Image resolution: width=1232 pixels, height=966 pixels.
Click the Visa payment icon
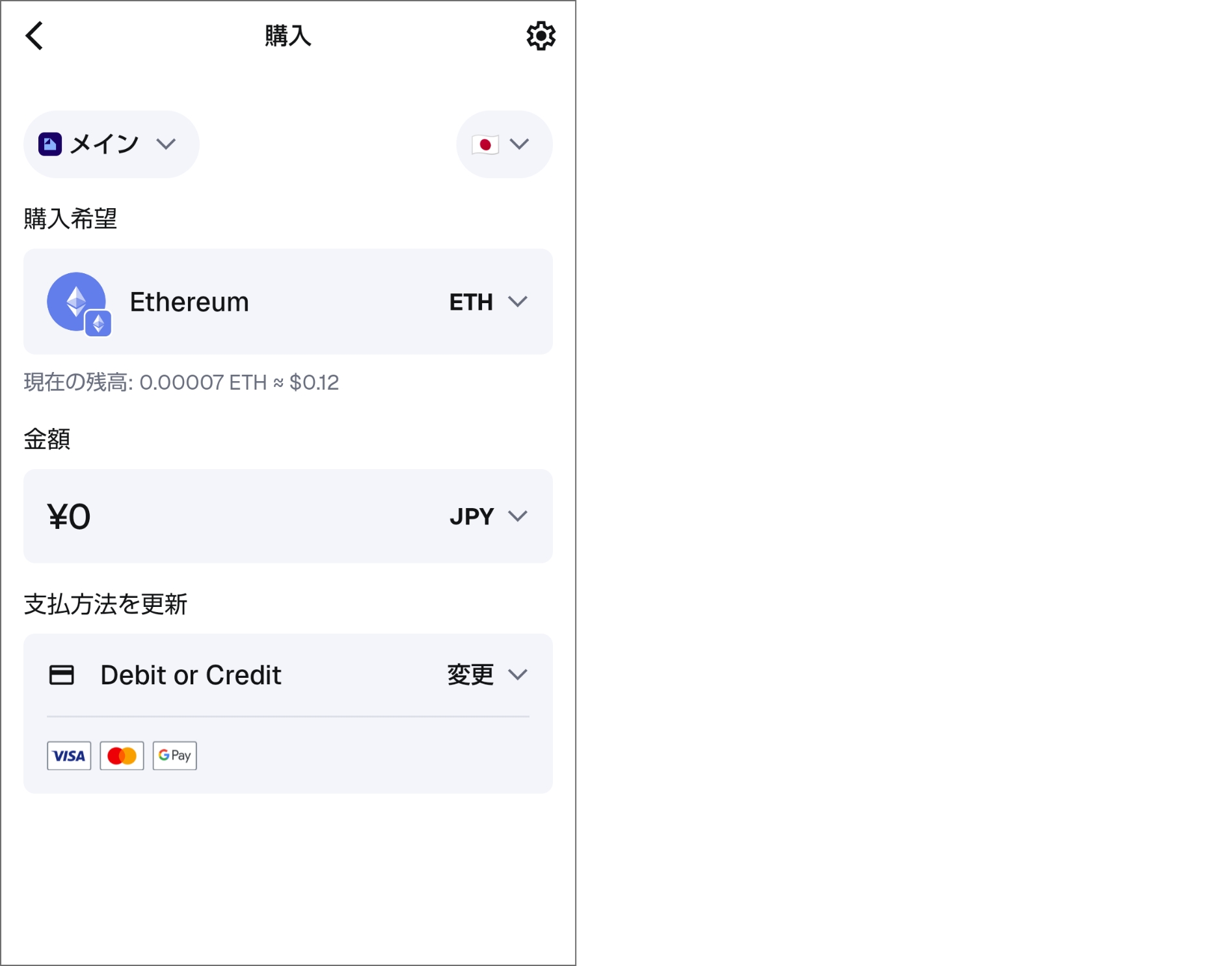click(x=69, y=755)
